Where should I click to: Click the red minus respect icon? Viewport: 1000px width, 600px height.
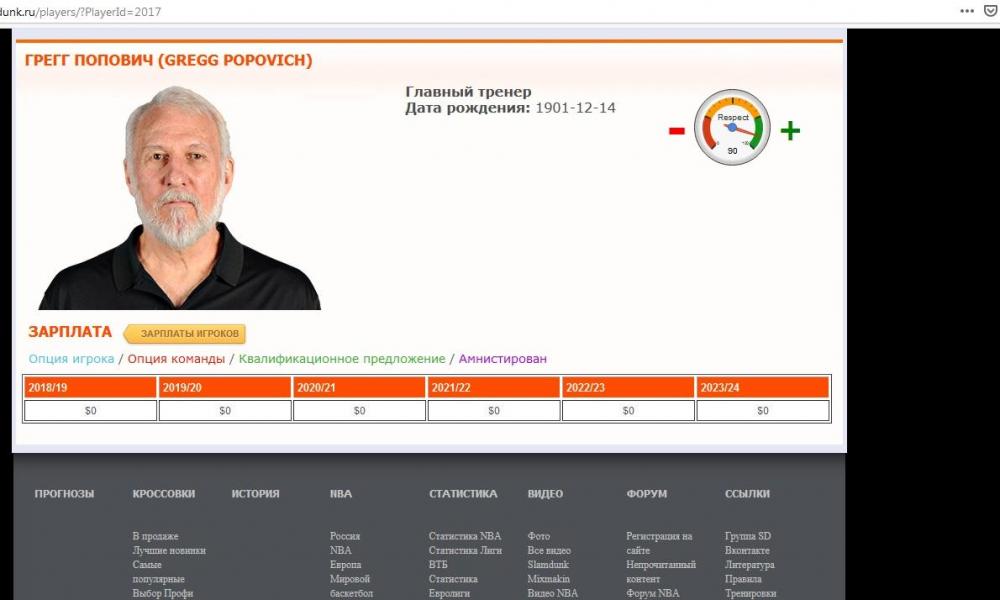point(677,131)
